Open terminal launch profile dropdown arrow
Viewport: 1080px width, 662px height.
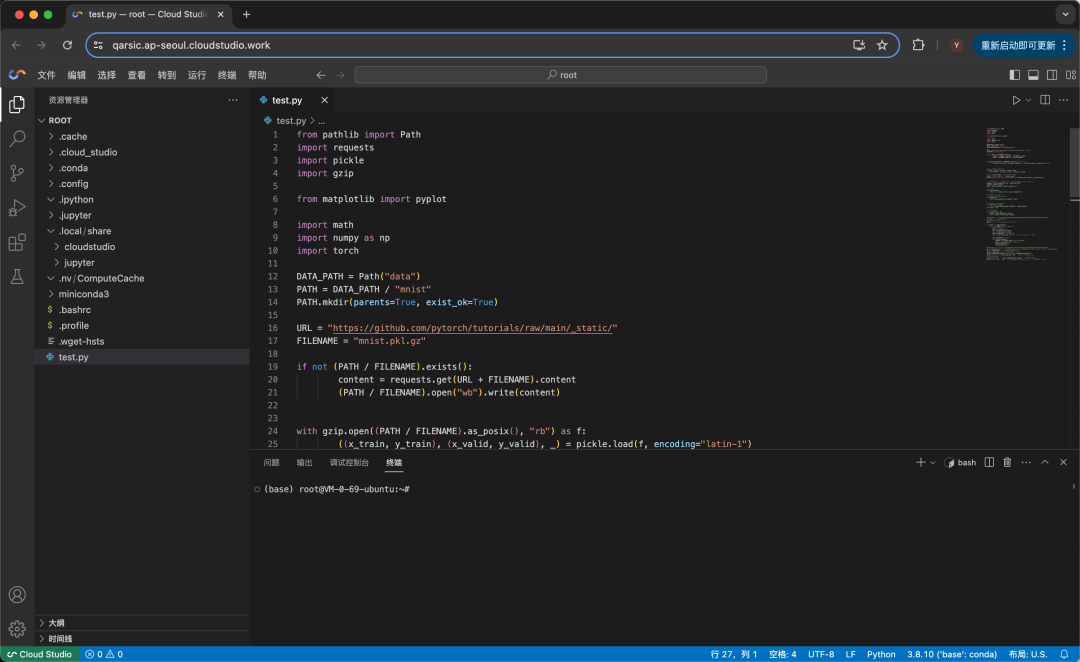[933, 463]
